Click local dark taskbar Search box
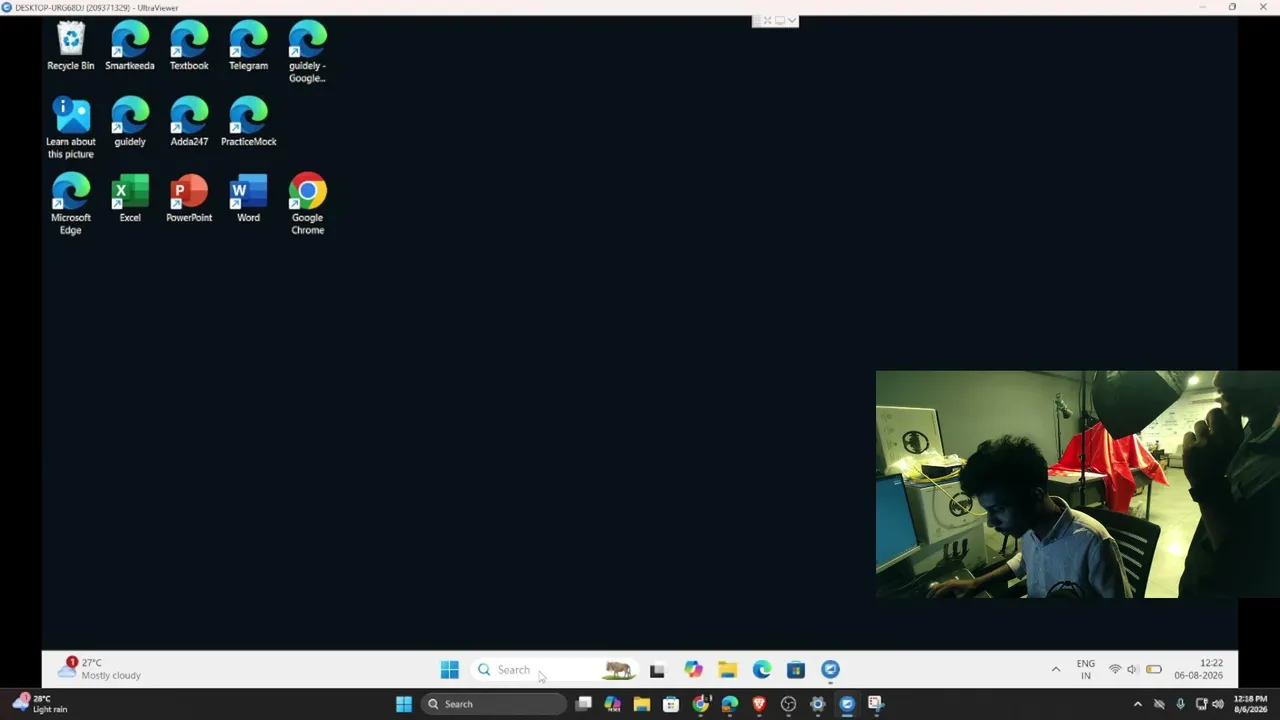 (x=493, y=704)
